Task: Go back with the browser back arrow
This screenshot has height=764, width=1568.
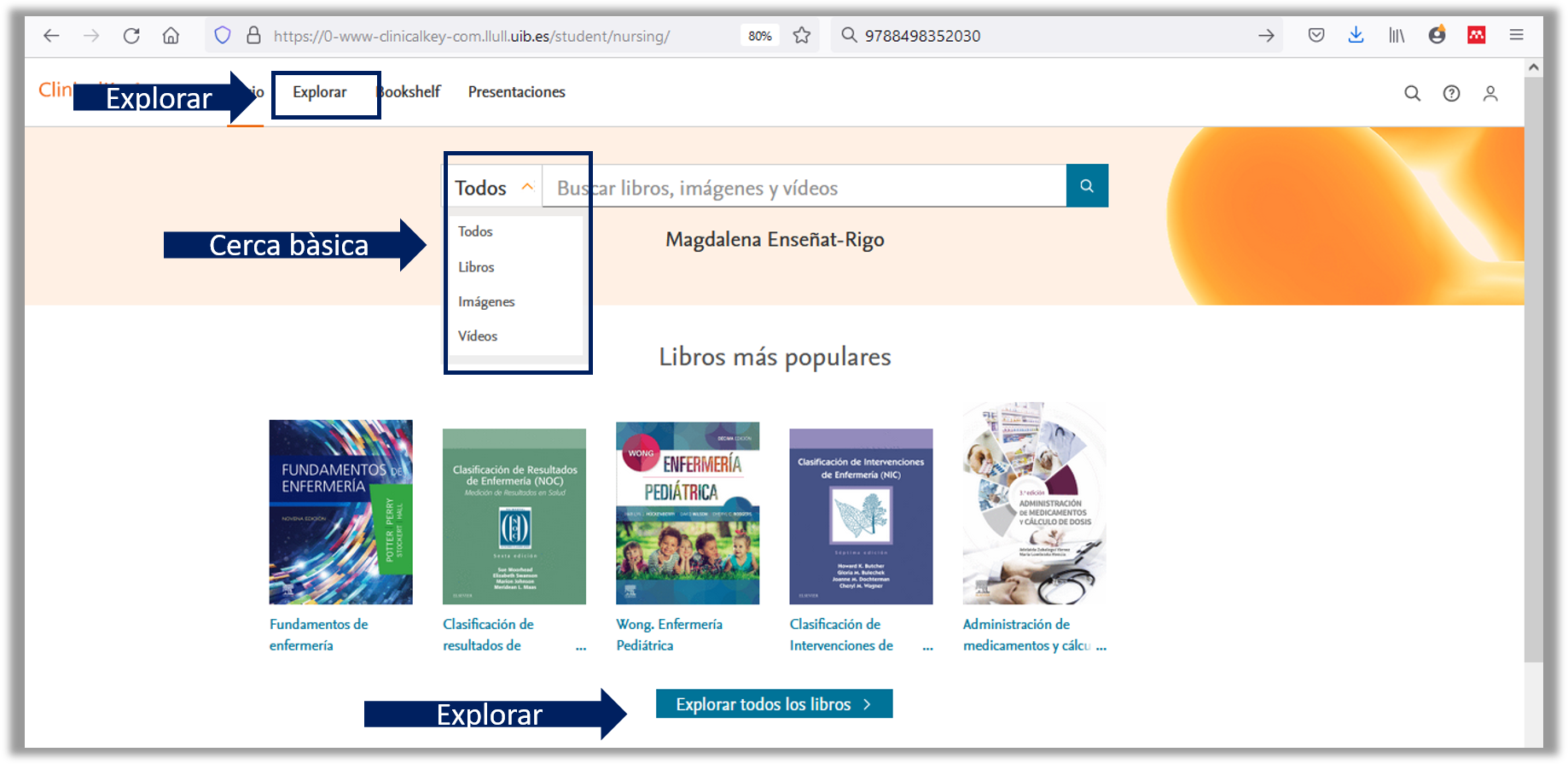Action: 51,36
